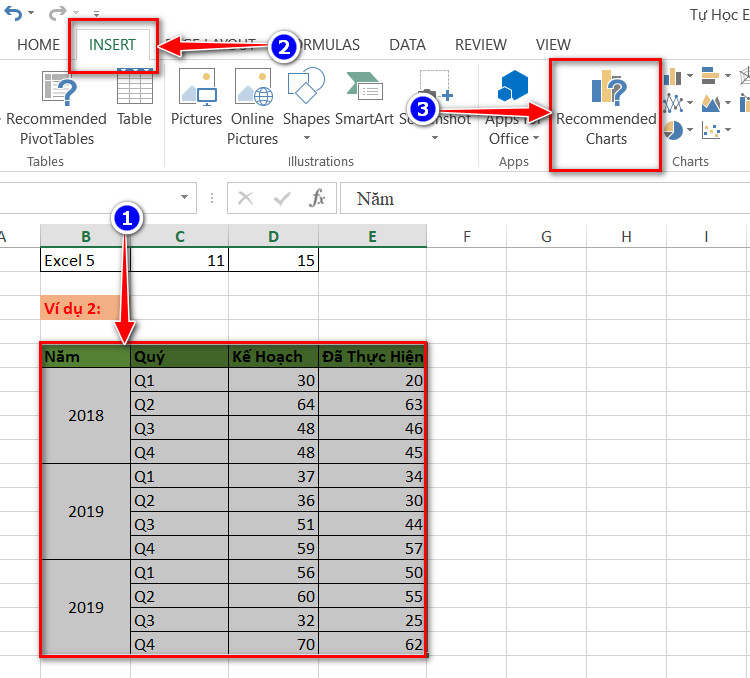Select the Đã Thực Hiện cell with value 57
750x678 pixels.
coord(372,548)
